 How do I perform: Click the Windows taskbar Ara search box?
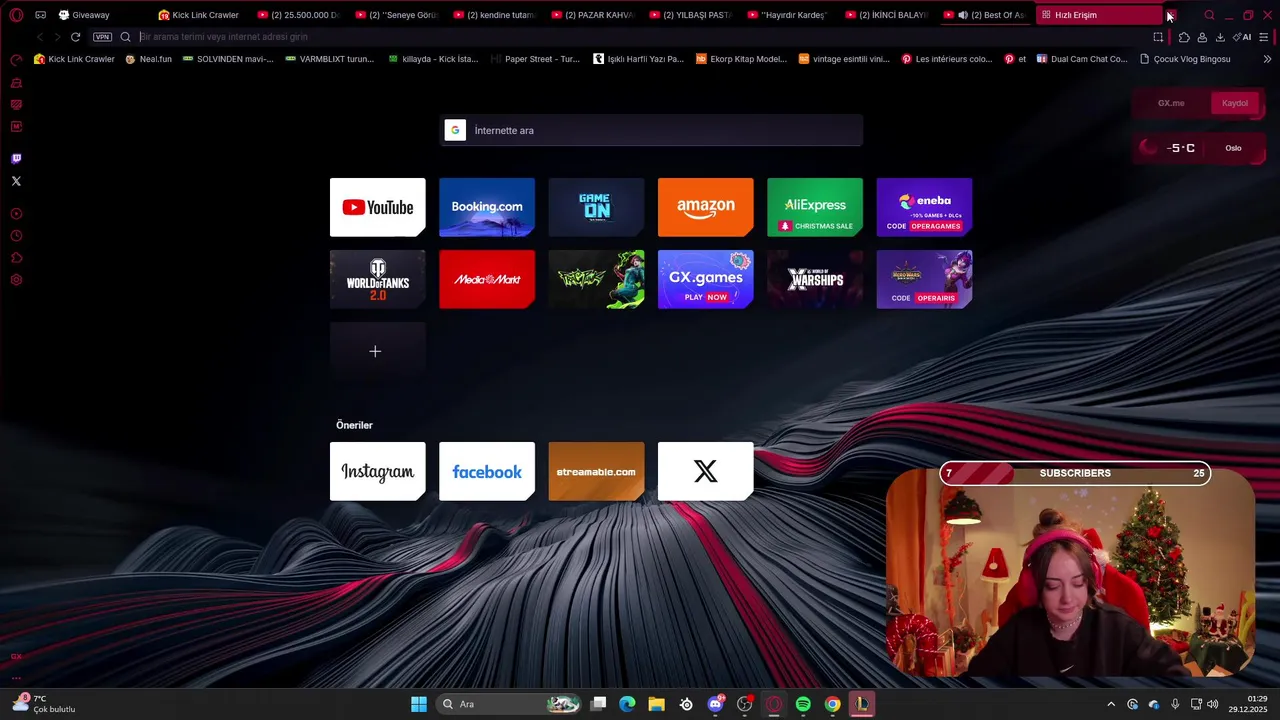[510, 704]
